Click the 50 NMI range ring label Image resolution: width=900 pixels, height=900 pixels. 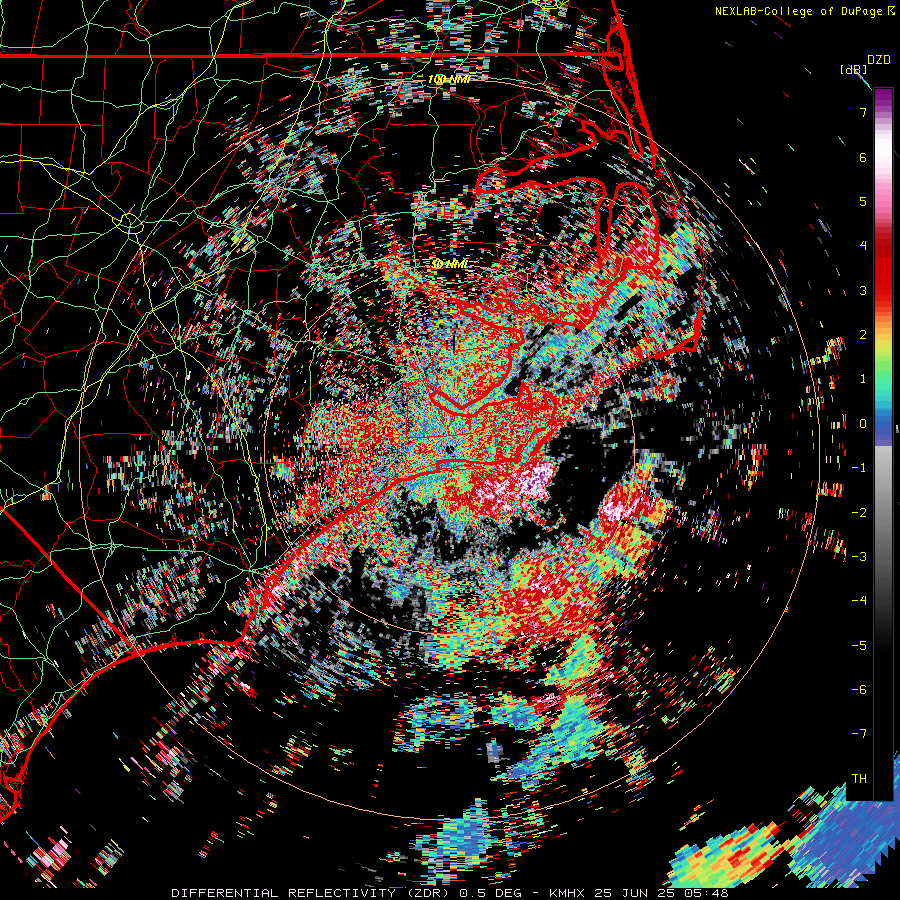(x=449, y=264)
